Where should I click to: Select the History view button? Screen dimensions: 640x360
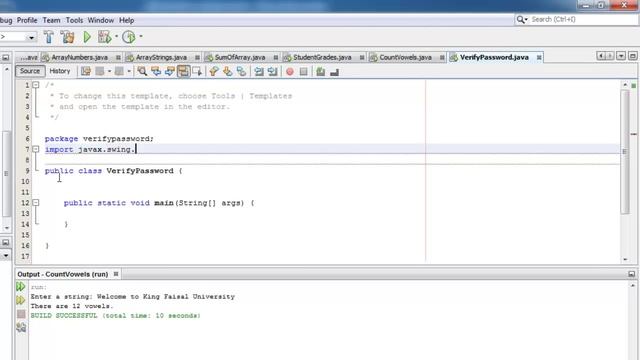(x=60, y=71)
